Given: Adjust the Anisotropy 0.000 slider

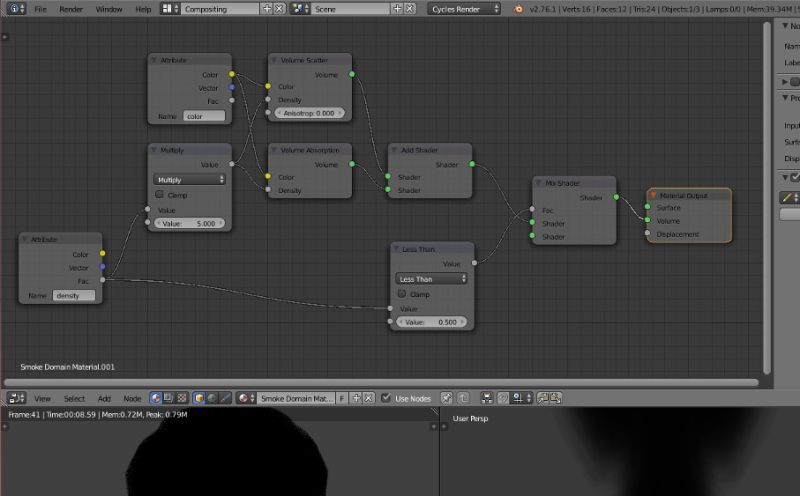Looking at the screenshot, I should tap(309, 113).
